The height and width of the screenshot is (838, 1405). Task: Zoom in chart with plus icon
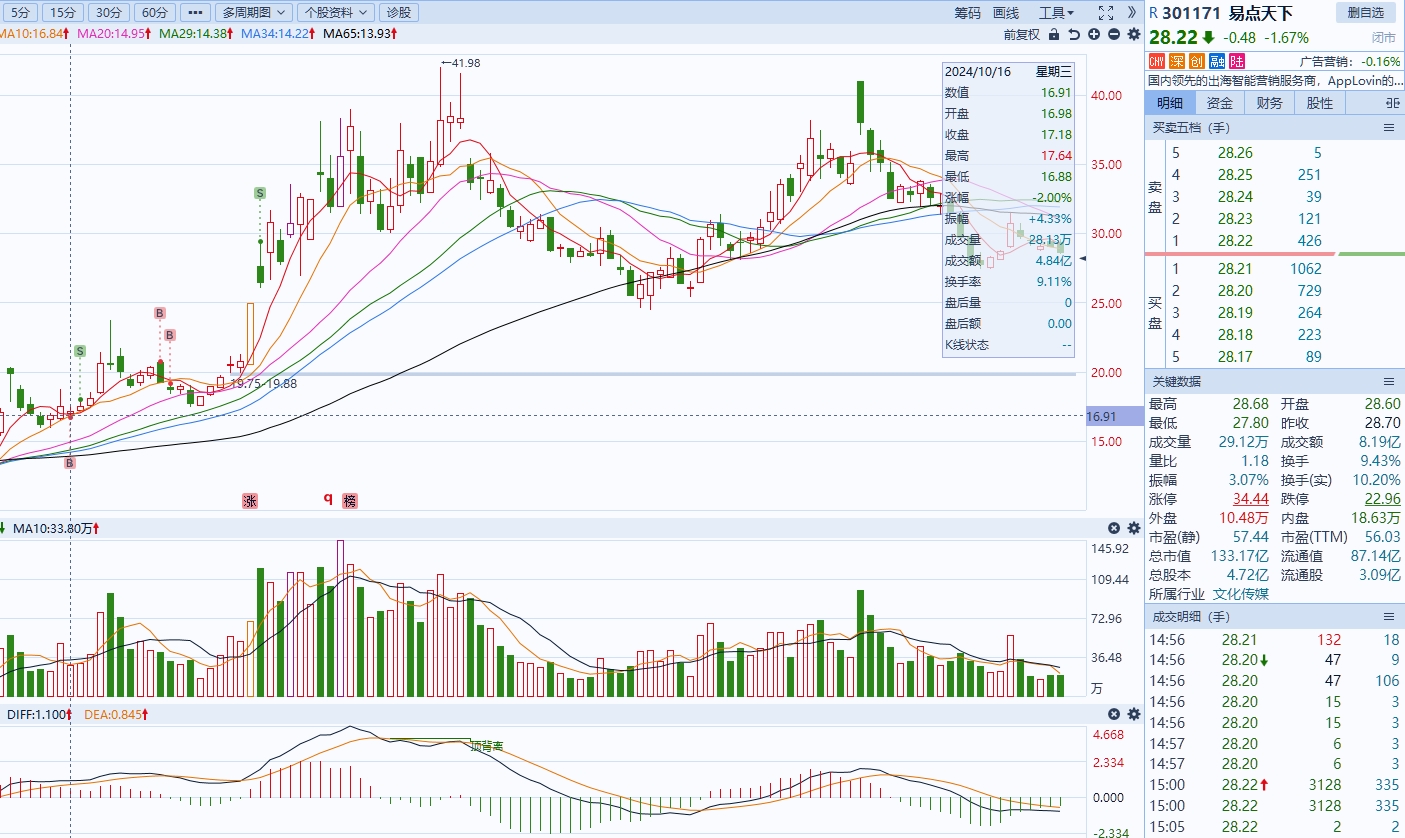point(1094,34)
